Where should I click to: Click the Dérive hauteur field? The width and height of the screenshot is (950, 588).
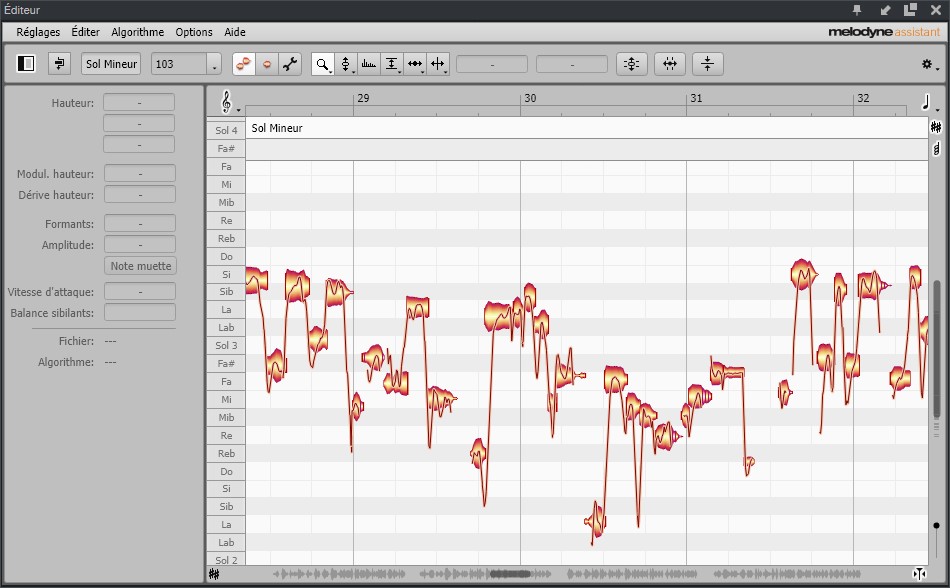[140, 194]
